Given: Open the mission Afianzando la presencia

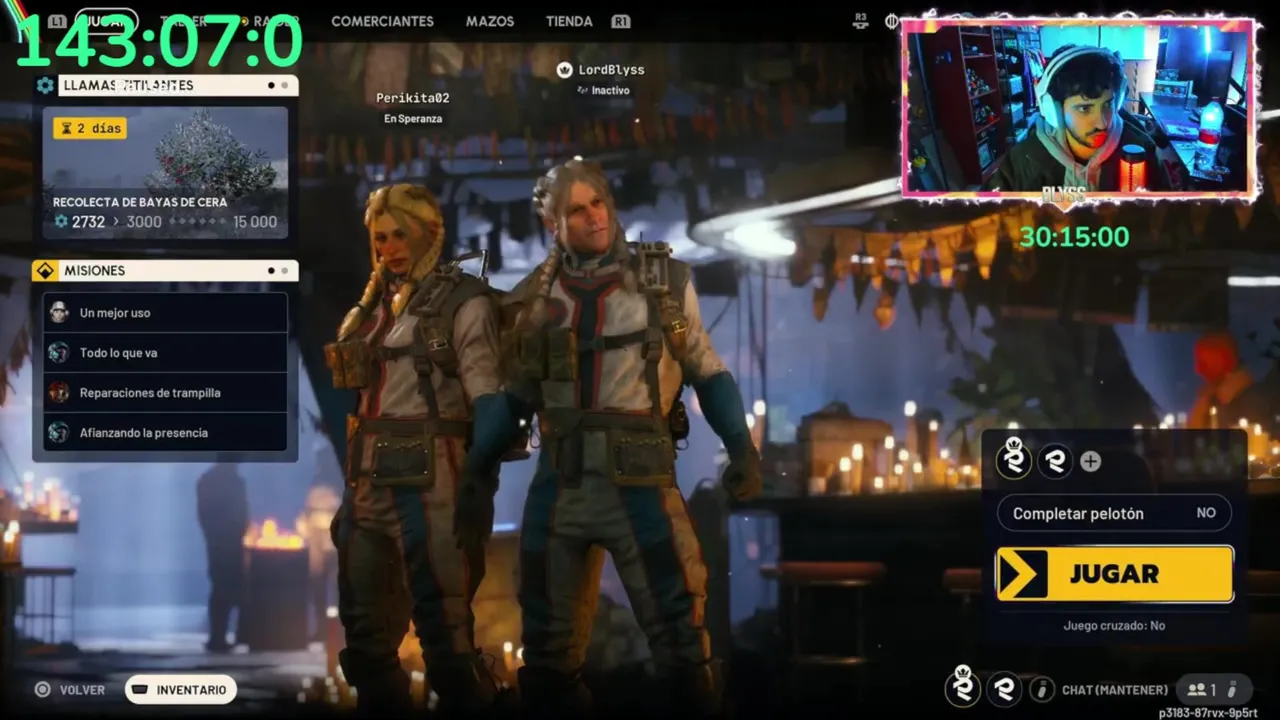Looking at the screenshot, I should (x=165, y=432).
